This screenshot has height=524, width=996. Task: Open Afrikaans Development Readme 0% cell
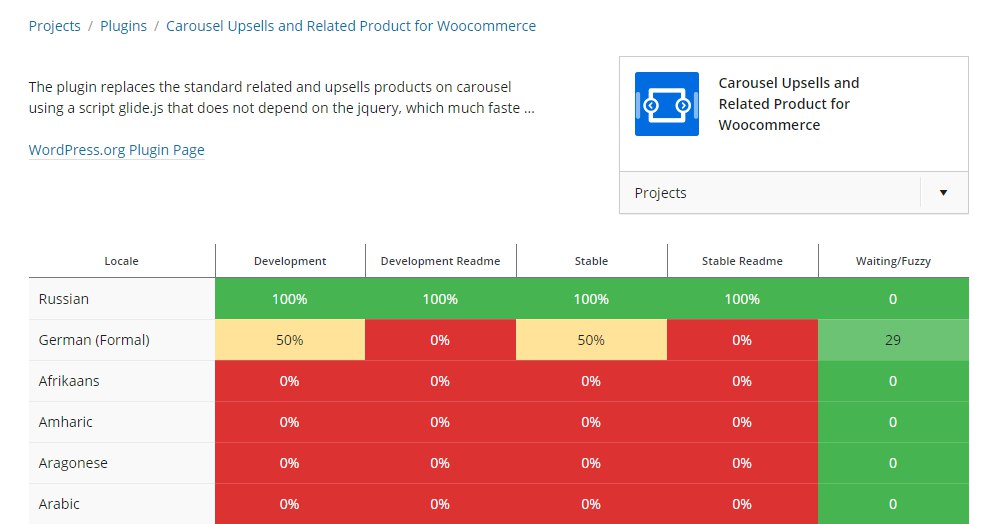tap(440, 381)
